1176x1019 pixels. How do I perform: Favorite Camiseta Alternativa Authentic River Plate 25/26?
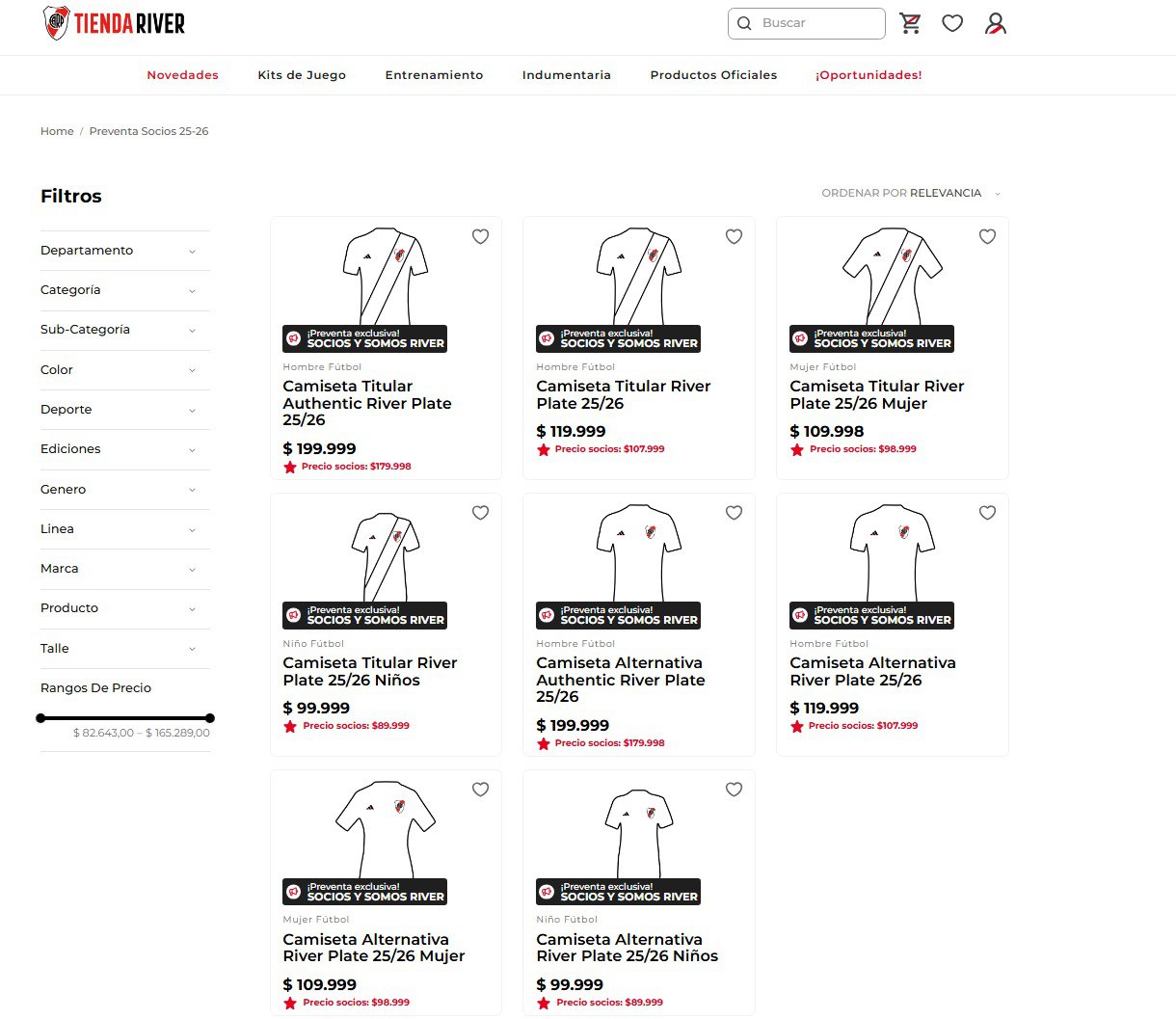tap(734, 513)
